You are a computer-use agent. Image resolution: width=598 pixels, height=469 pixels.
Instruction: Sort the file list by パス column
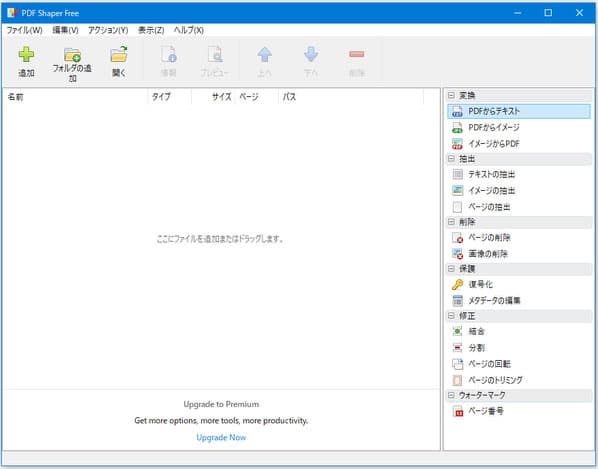350,97
